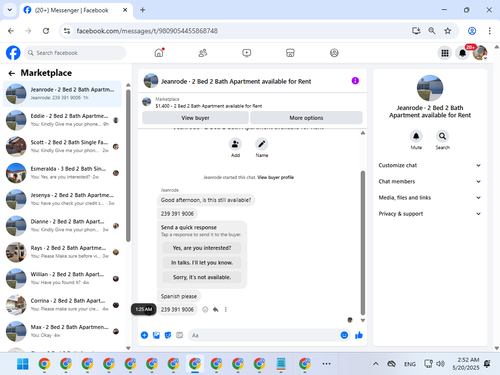Open the View buyer profile link
Image resolution: width=500 pixels, height=375 pixels.
click(275, 177)
